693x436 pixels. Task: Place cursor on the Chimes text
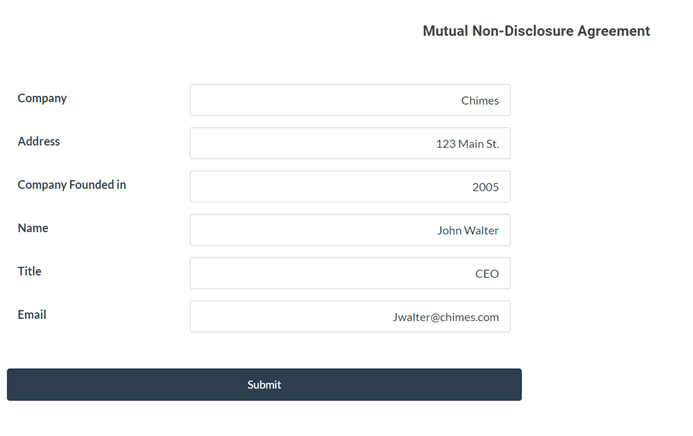[x=480, y=101]
